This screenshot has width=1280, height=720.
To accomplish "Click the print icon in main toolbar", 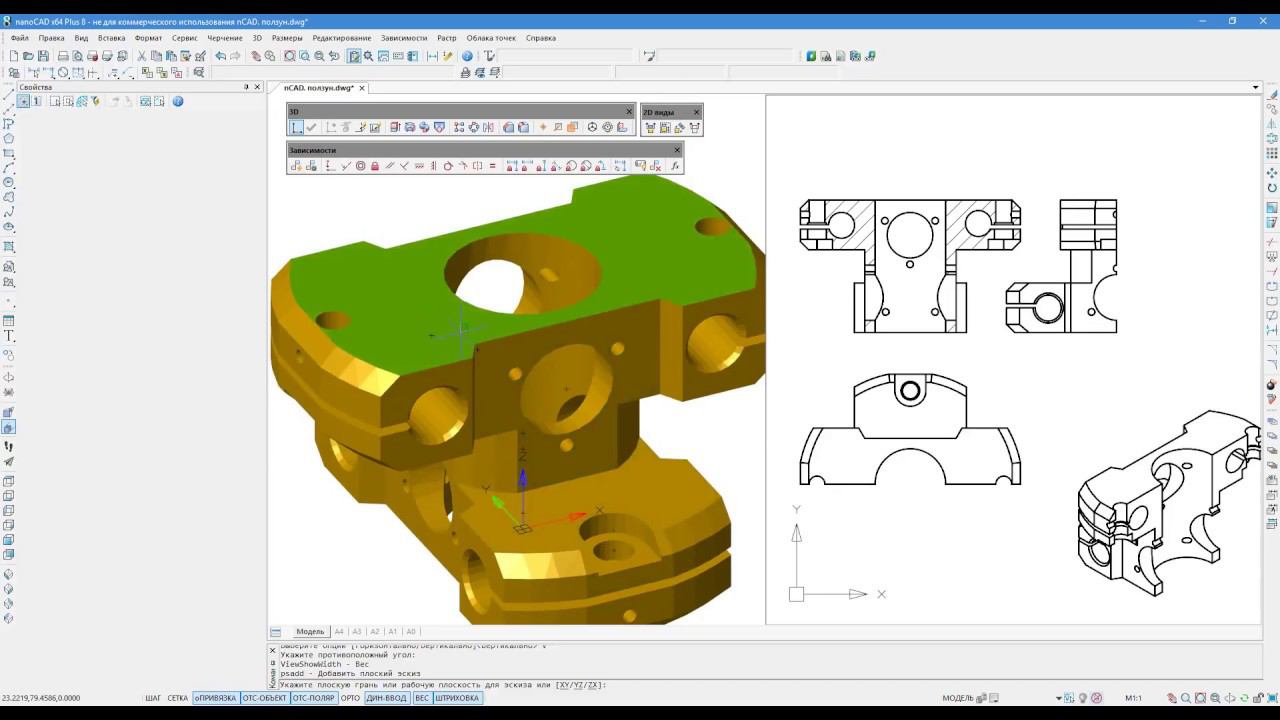I will click(63, 56).
